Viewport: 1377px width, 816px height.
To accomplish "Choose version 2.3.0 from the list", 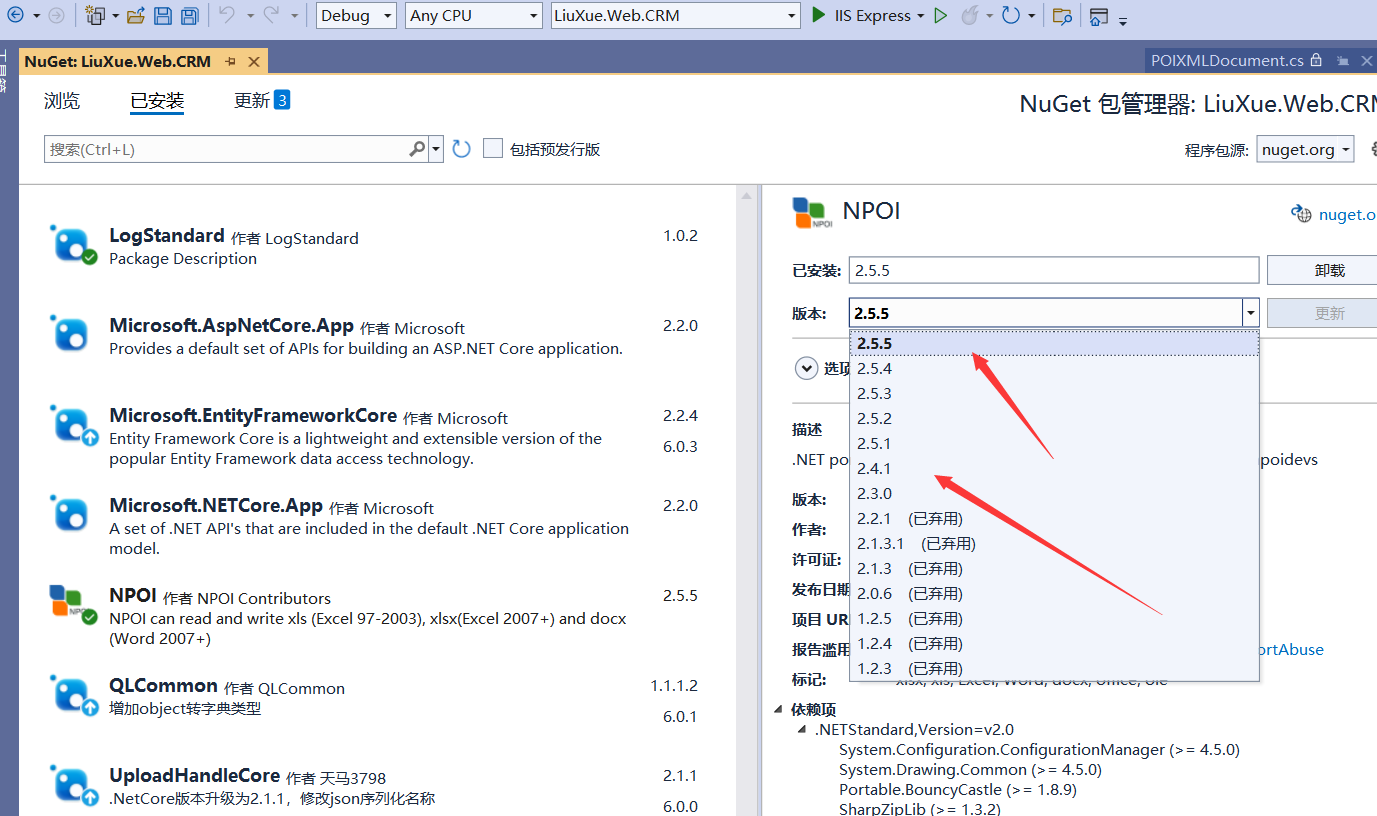I will click(x=1054, y=493).
